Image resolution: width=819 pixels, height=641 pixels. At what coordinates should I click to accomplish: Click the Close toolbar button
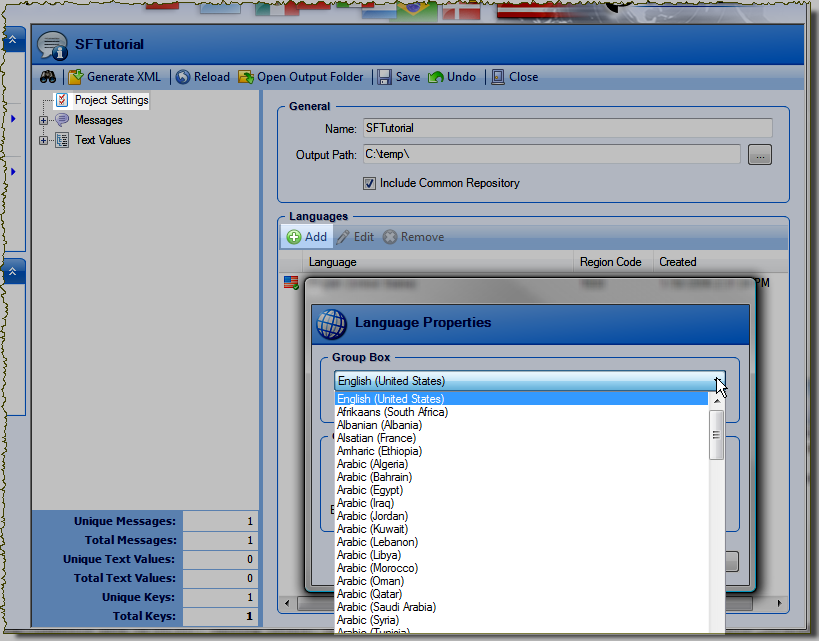pyautogui.click(x=514, y=77)
